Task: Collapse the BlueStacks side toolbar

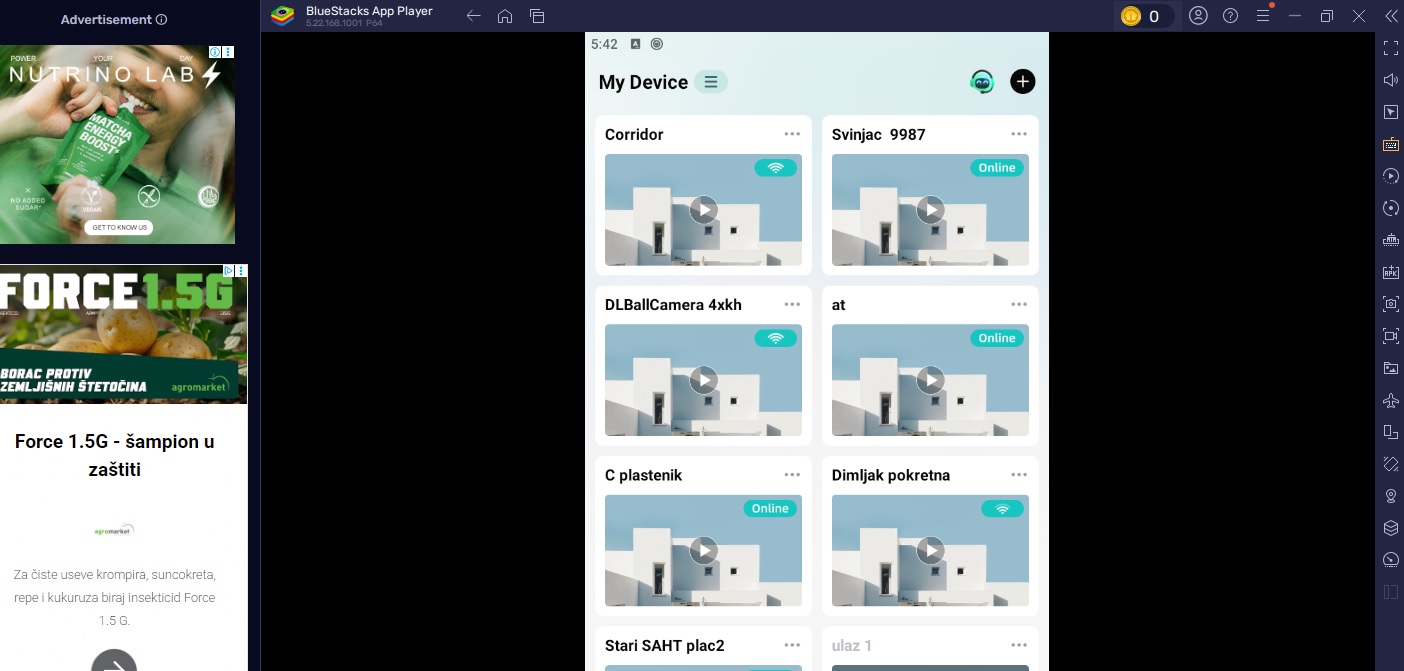Action: point(1390,16)
